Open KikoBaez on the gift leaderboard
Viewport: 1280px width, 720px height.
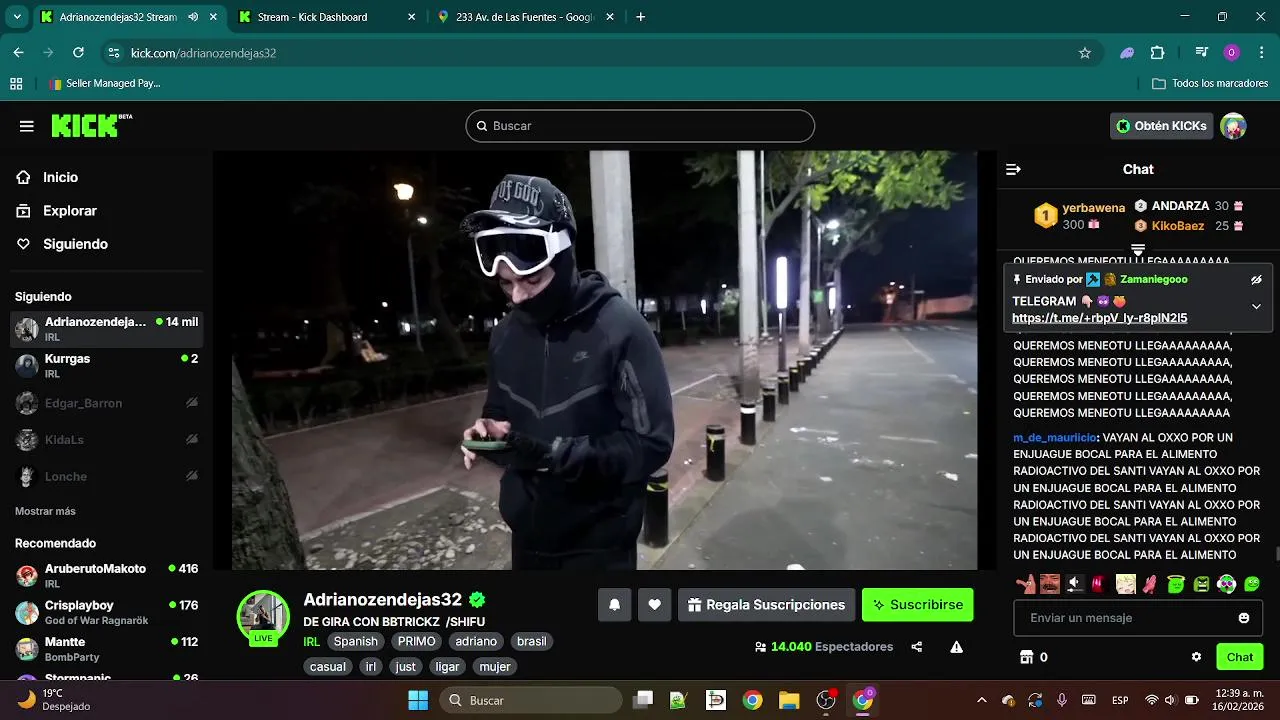1178,226
